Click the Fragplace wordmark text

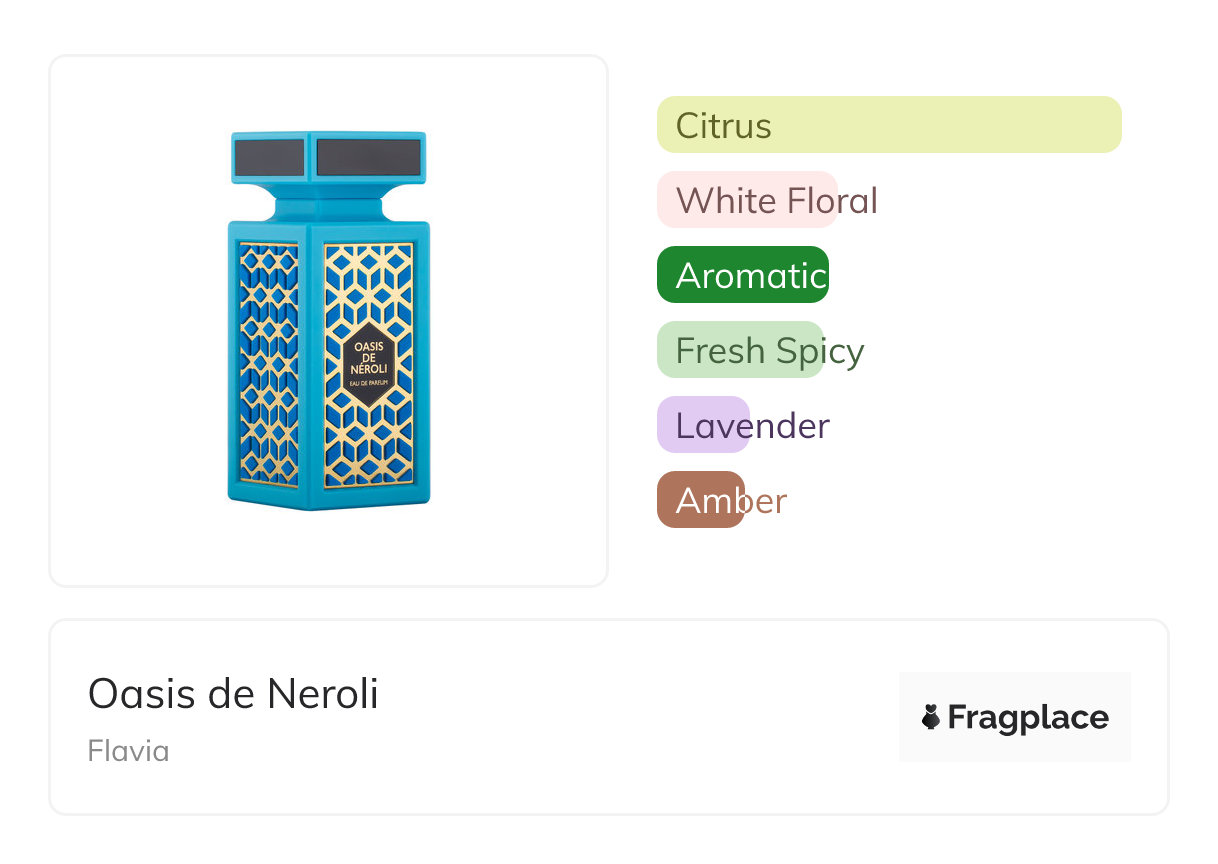pyautogui.click(x=1027, y=718)
